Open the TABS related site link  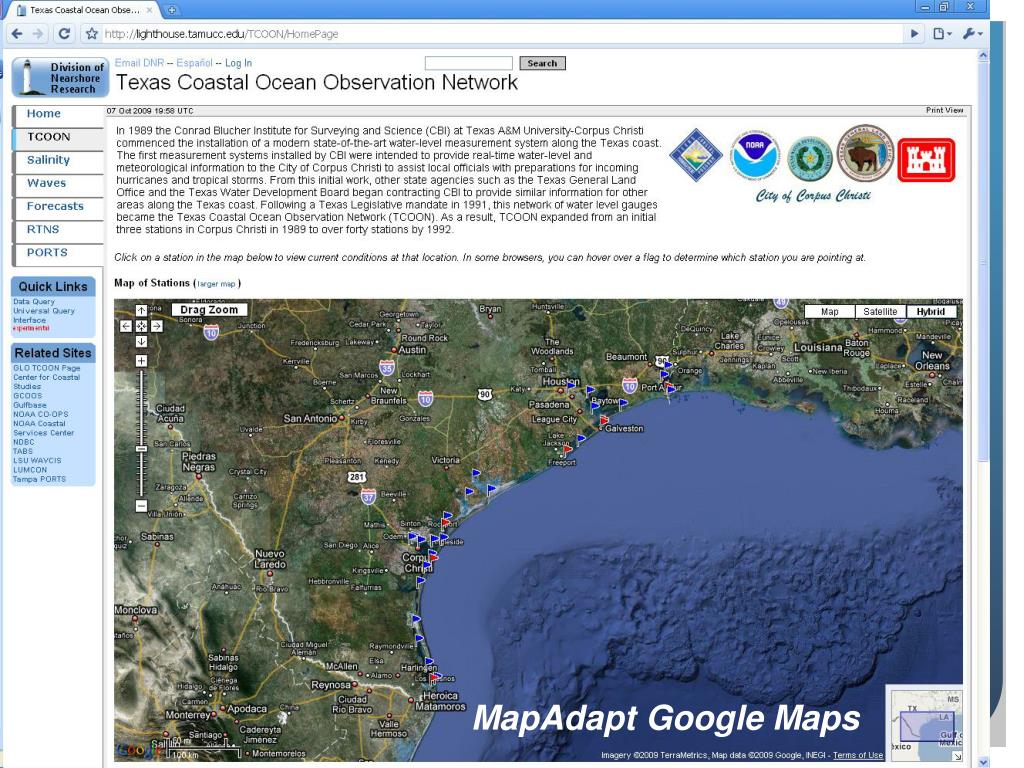click(23, 451)
